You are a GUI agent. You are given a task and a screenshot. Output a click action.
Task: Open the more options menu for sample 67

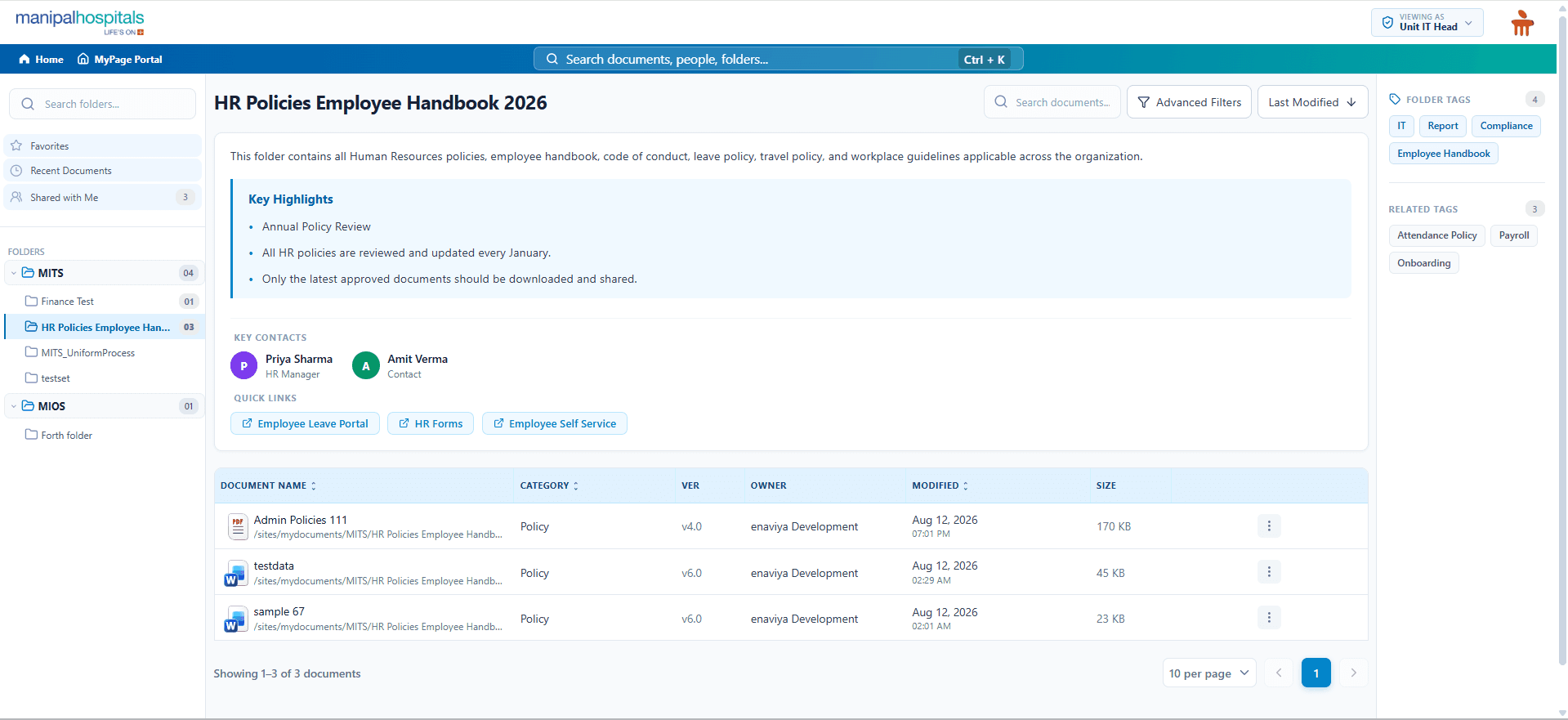(x=1269, y=618)
